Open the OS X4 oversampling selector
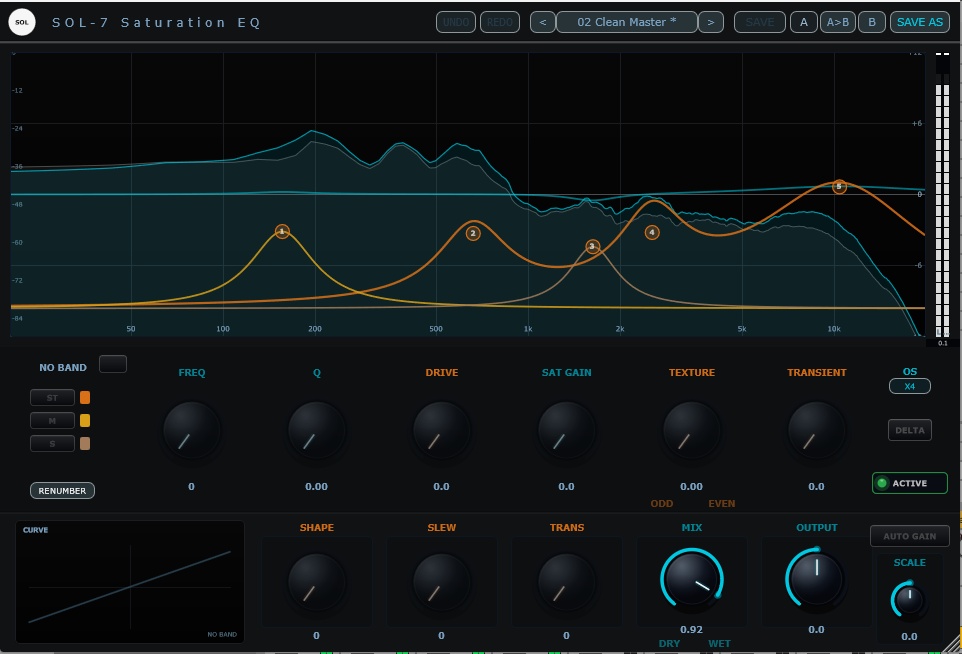 pos(910,386)
